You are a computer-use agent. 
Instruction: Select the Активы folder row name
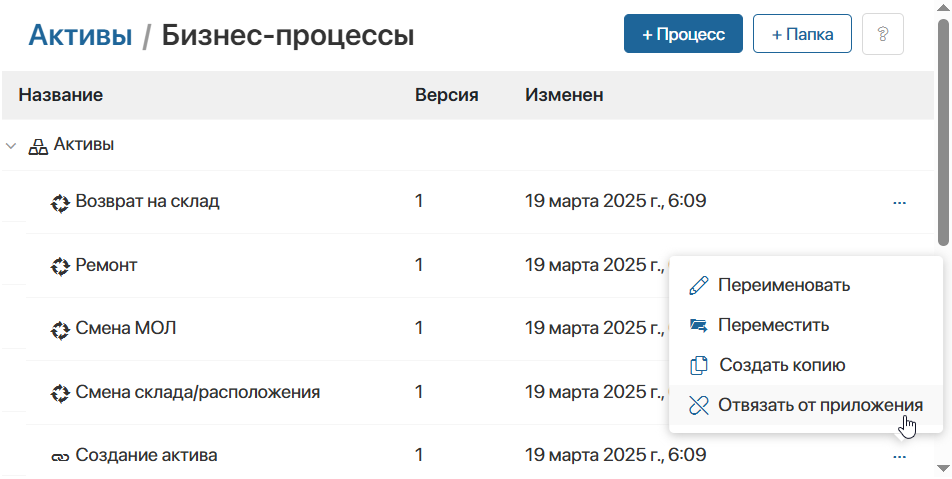tap(84, 144)
